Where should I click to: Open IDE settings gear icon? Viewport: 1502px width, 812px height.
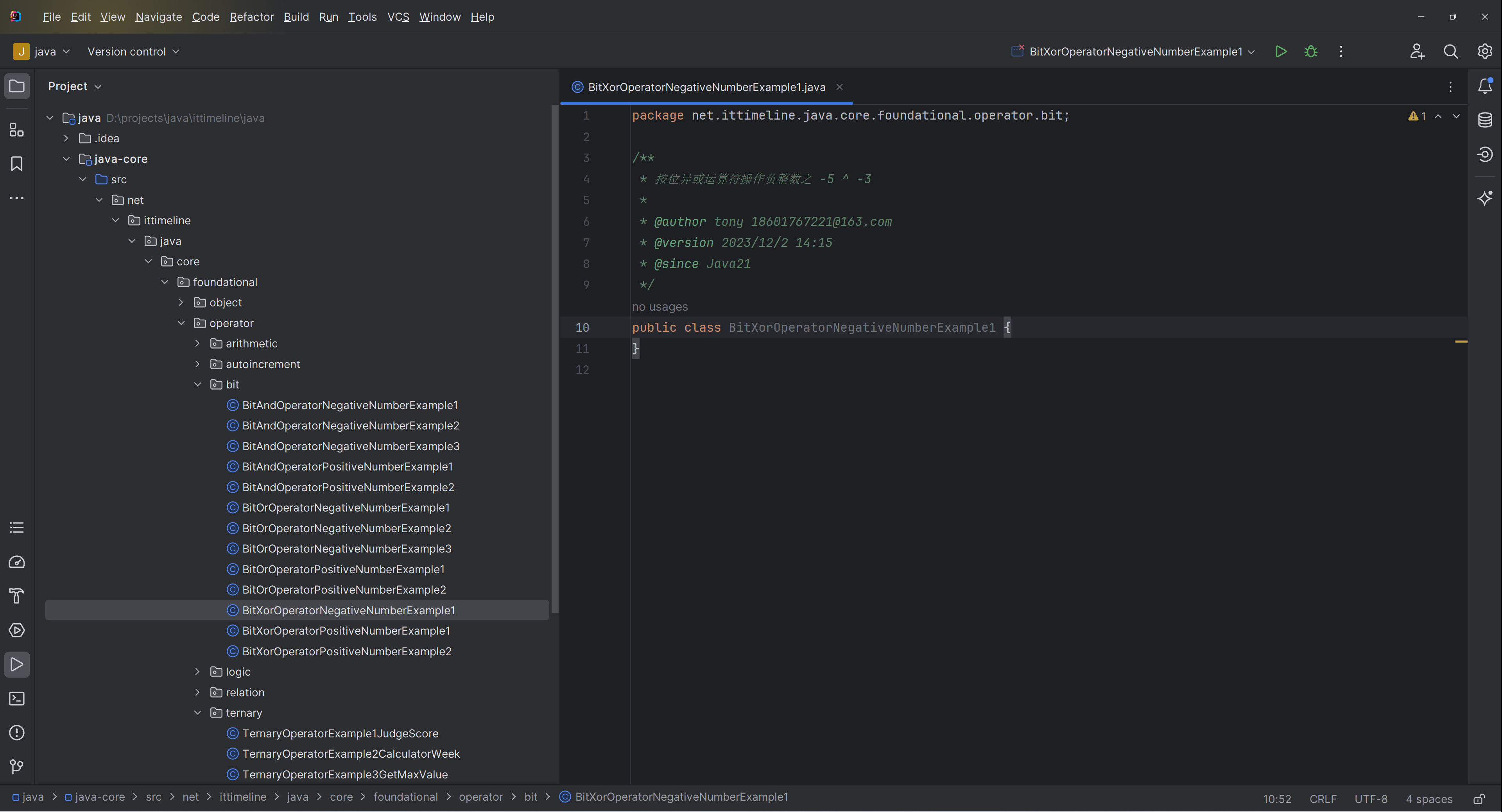click(x=1484, y=51)
